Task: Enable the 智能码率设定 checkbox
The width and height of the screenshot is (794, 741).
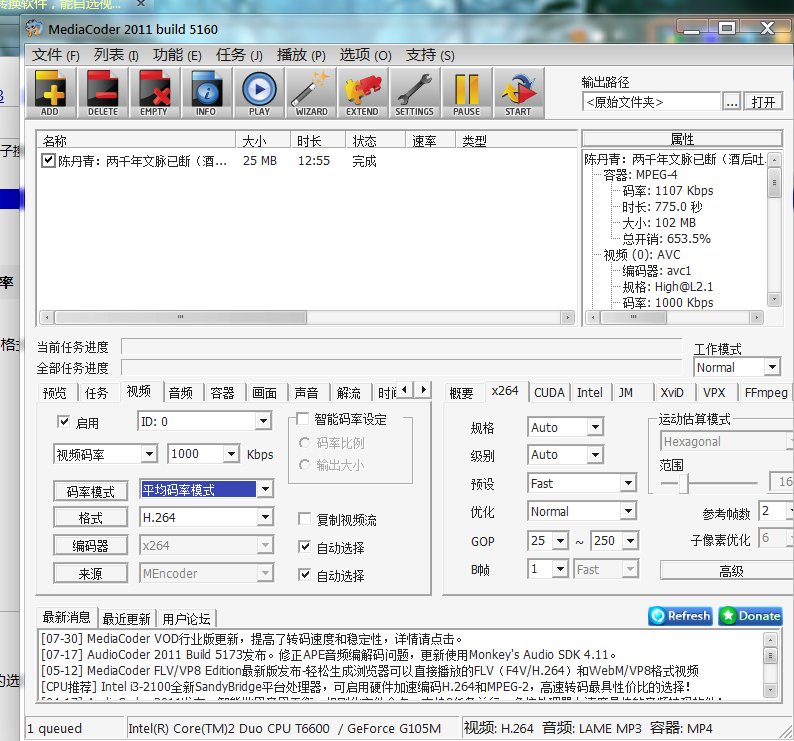Action: pyautogui.click(x=302, y=418)
